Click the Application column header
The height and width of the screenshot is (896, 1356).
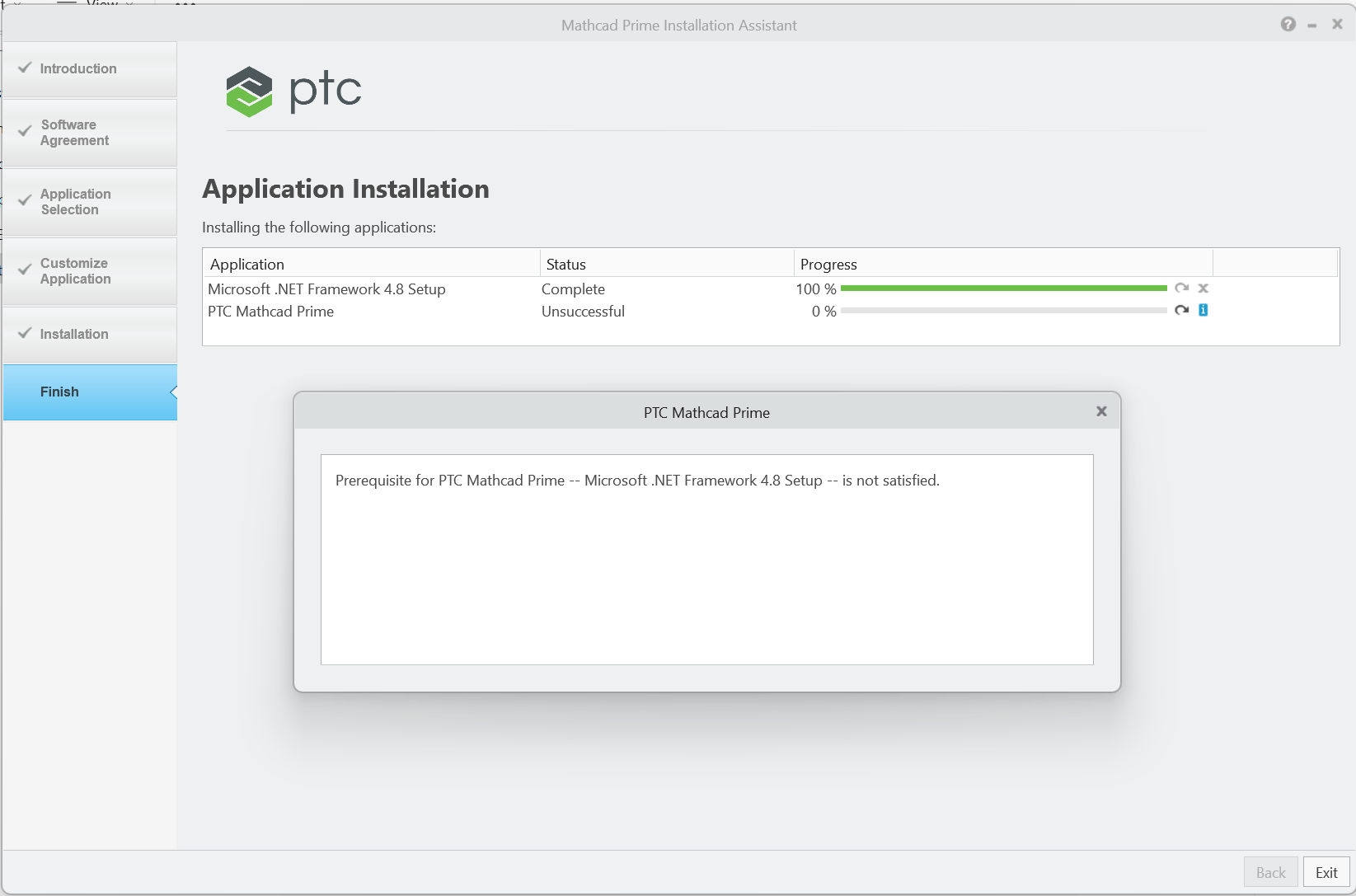(246, 264)
